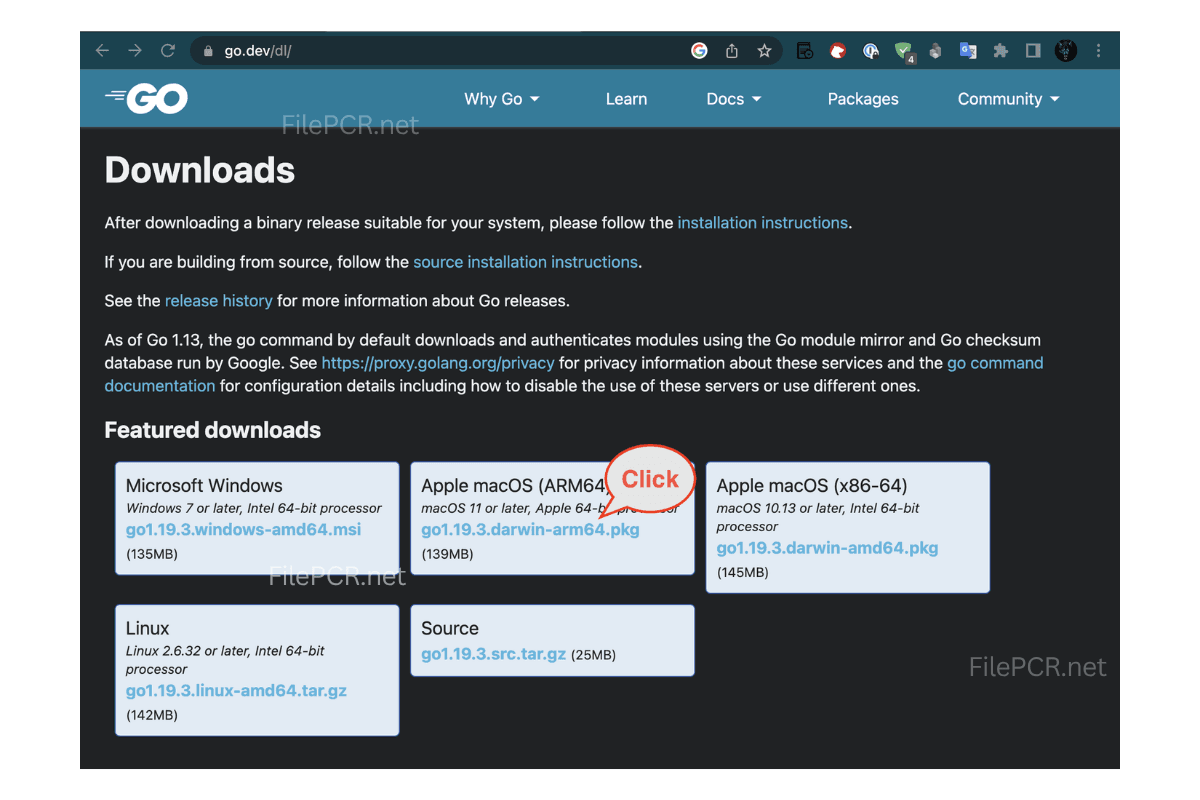Click the 'Windows 7 or later' description
The image size is (1200, 800).
click(x=254, y=508)
